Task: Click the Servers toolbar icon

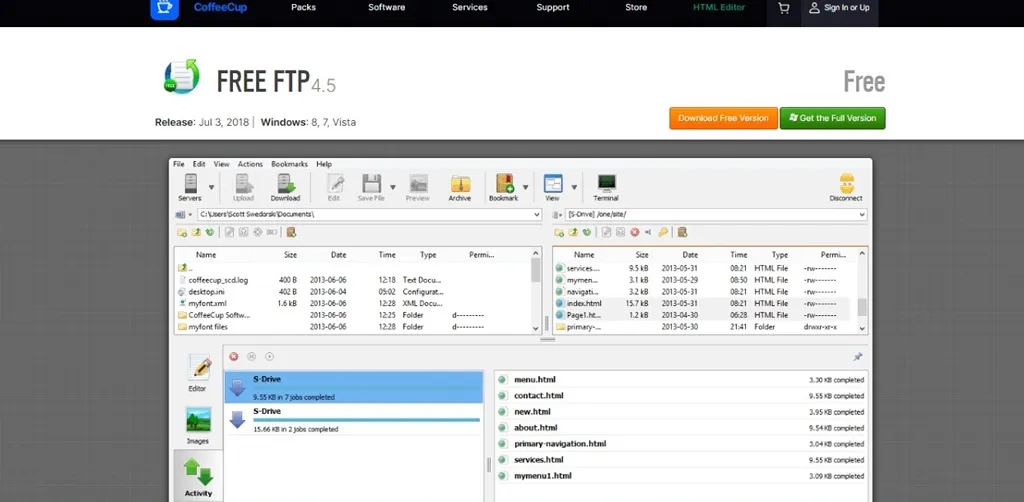Action: click(x=190, y=183)
